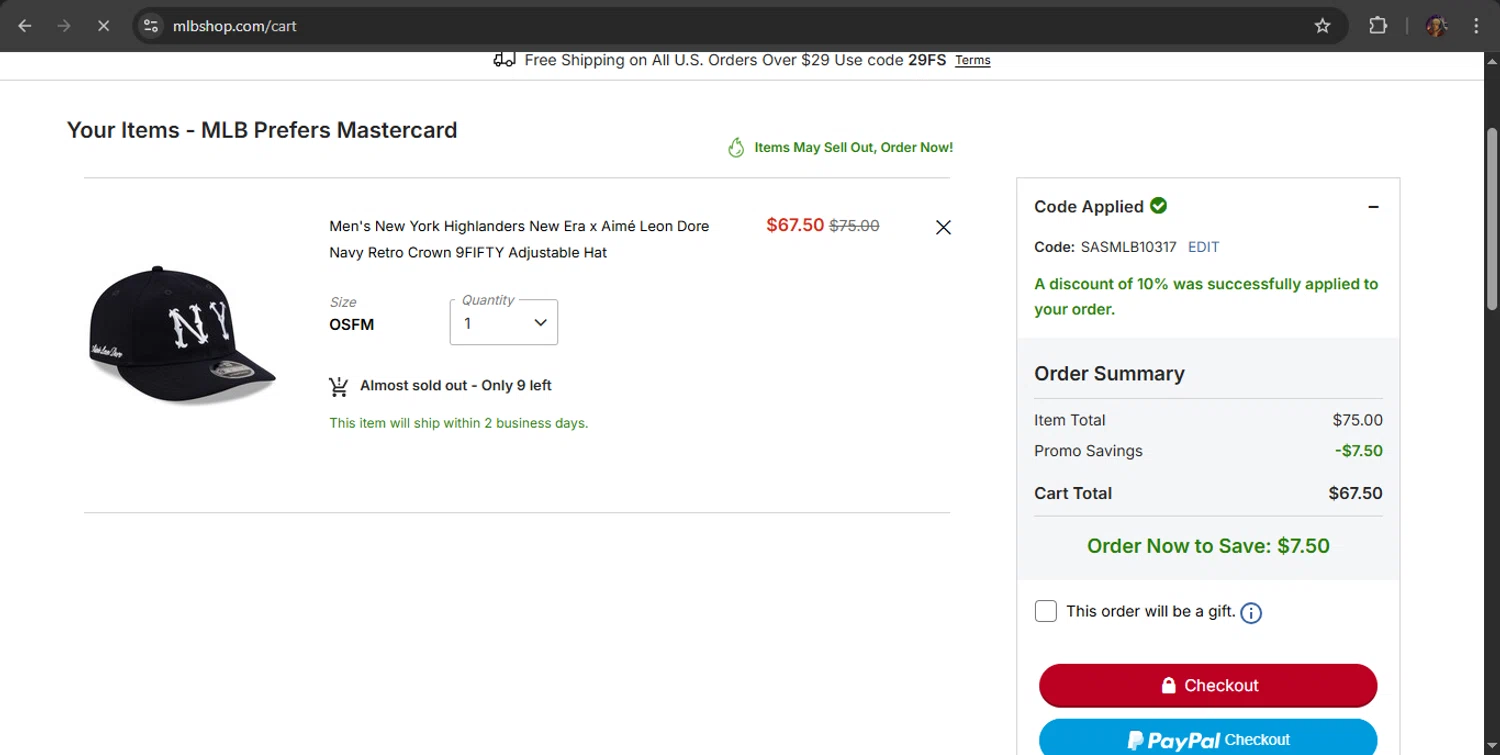1500x755 pixels.
Task: Click the Promo Savings -$7.50 value
Action: (x=1359, y=451)
